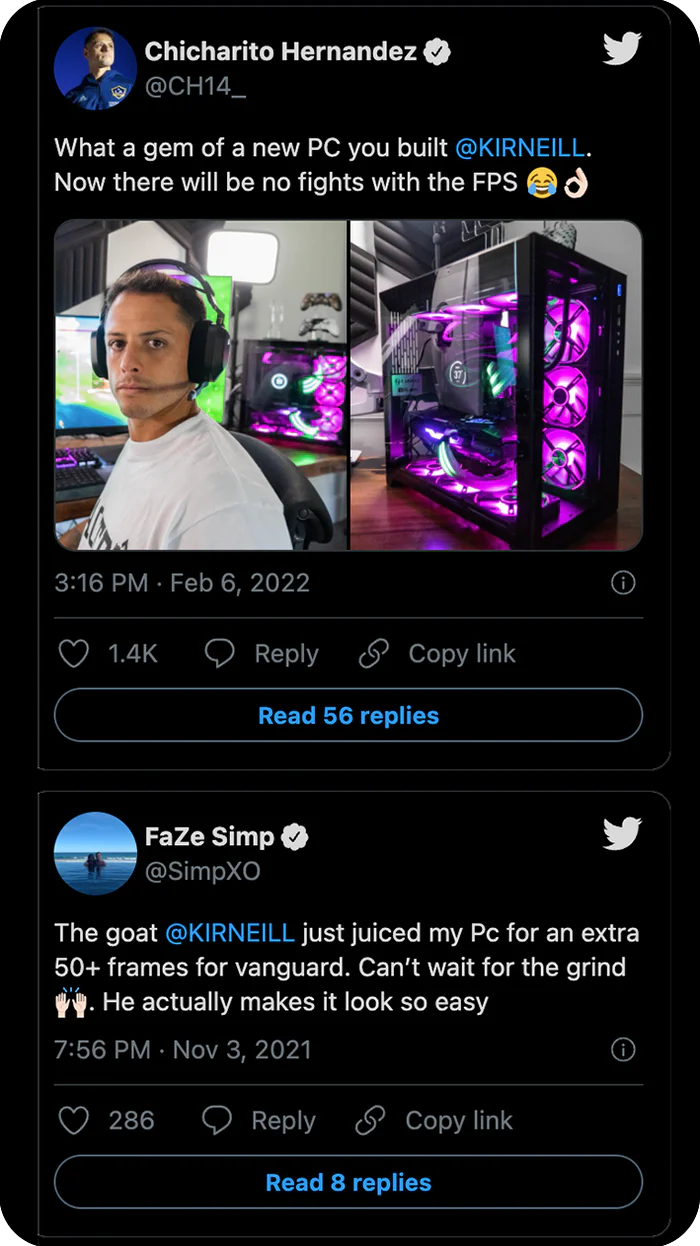Image resolution: width=700 pixels, height=1246 pixels.
Task: Click the Read 8 replies button
Action: (348, 1183)
